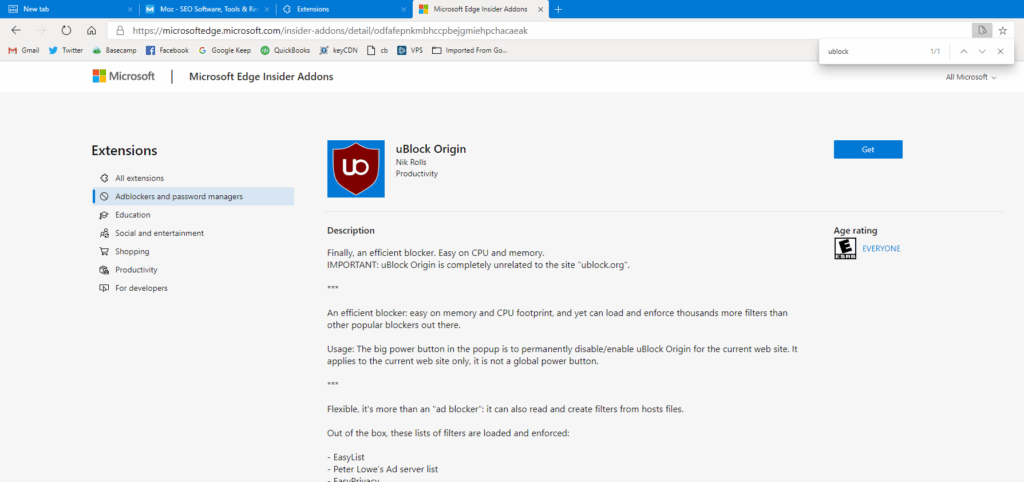Click the Microsoft logo in page header
The width and height of the screenshot is (1024, 482).
pyautogui.click(x=123, y=76)
